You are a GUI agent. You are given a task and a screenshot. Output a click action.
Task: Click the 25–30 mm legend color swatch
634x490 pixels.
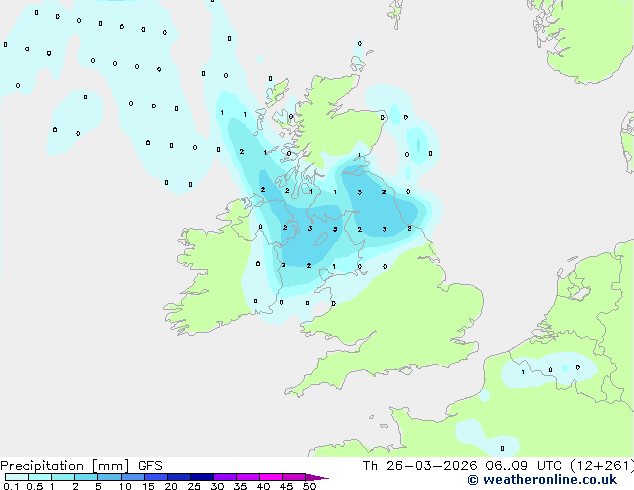click(201, 477)
